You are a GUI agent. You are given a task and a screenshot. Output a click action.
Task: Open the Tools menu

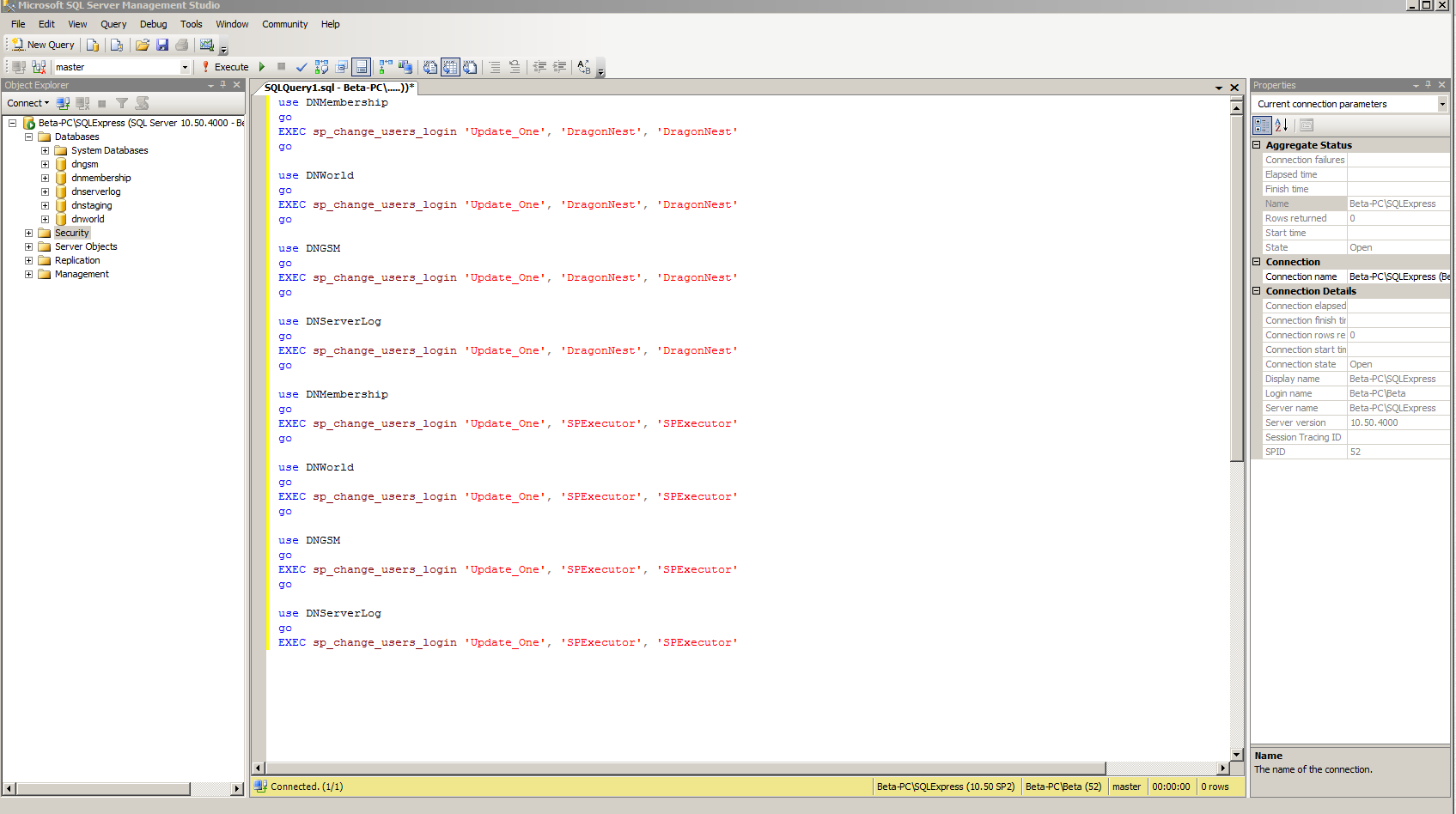click(191, 24)
